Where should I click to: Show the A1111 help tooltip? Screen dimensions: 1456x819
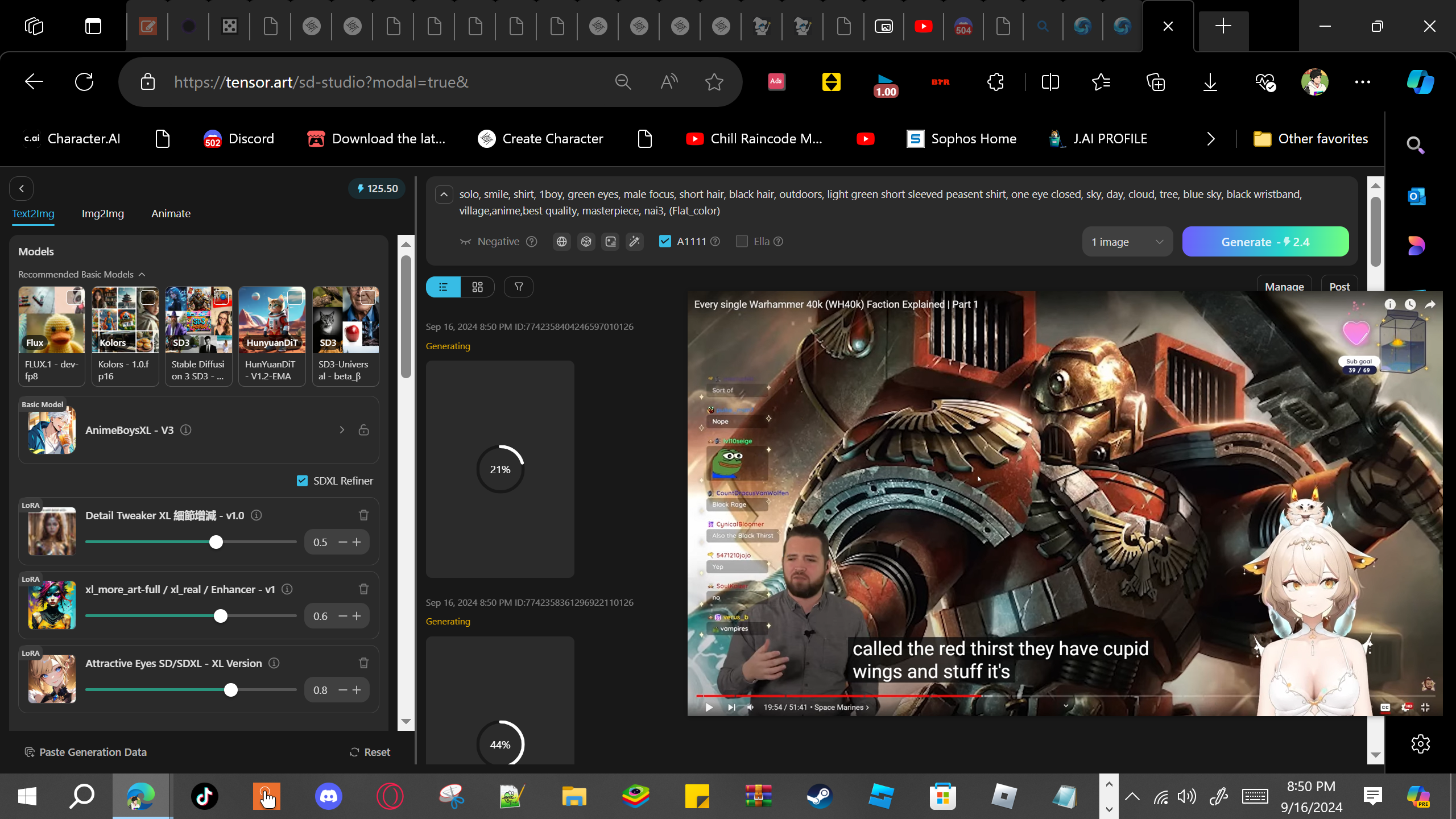[715, 242]
